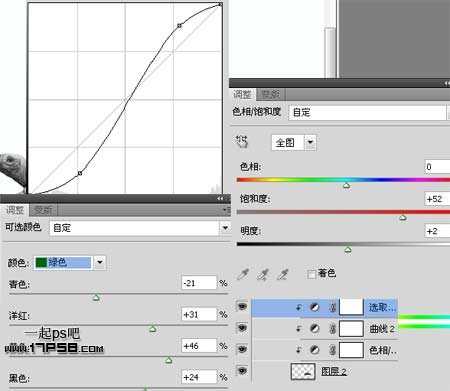Hide the 曲线 2 layer via eye icon
This screenshot has height=391, width=450.
pyautogui.click(x=242, y=328)
